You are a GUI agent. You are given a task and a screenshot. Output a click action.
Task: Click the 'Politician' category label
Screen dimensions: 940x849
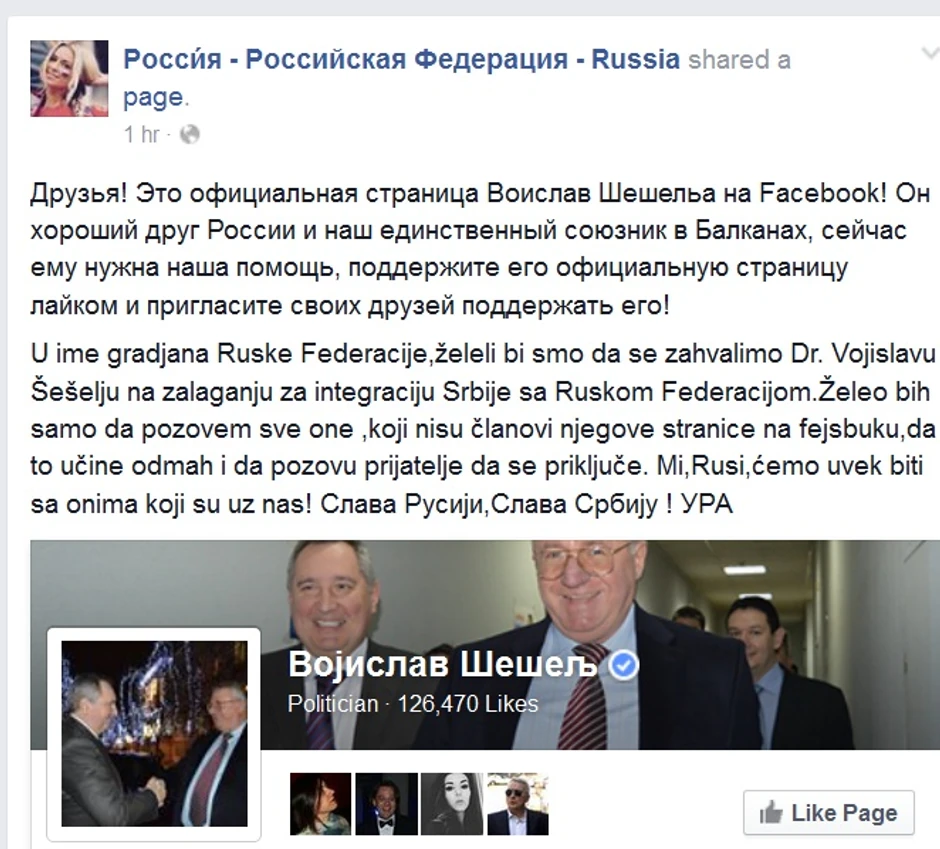coord(333,704)
